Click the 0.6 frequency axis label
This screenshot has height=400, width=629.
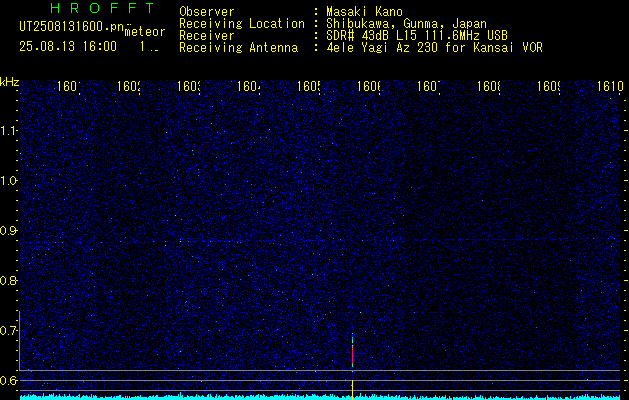tap(9, 380)
